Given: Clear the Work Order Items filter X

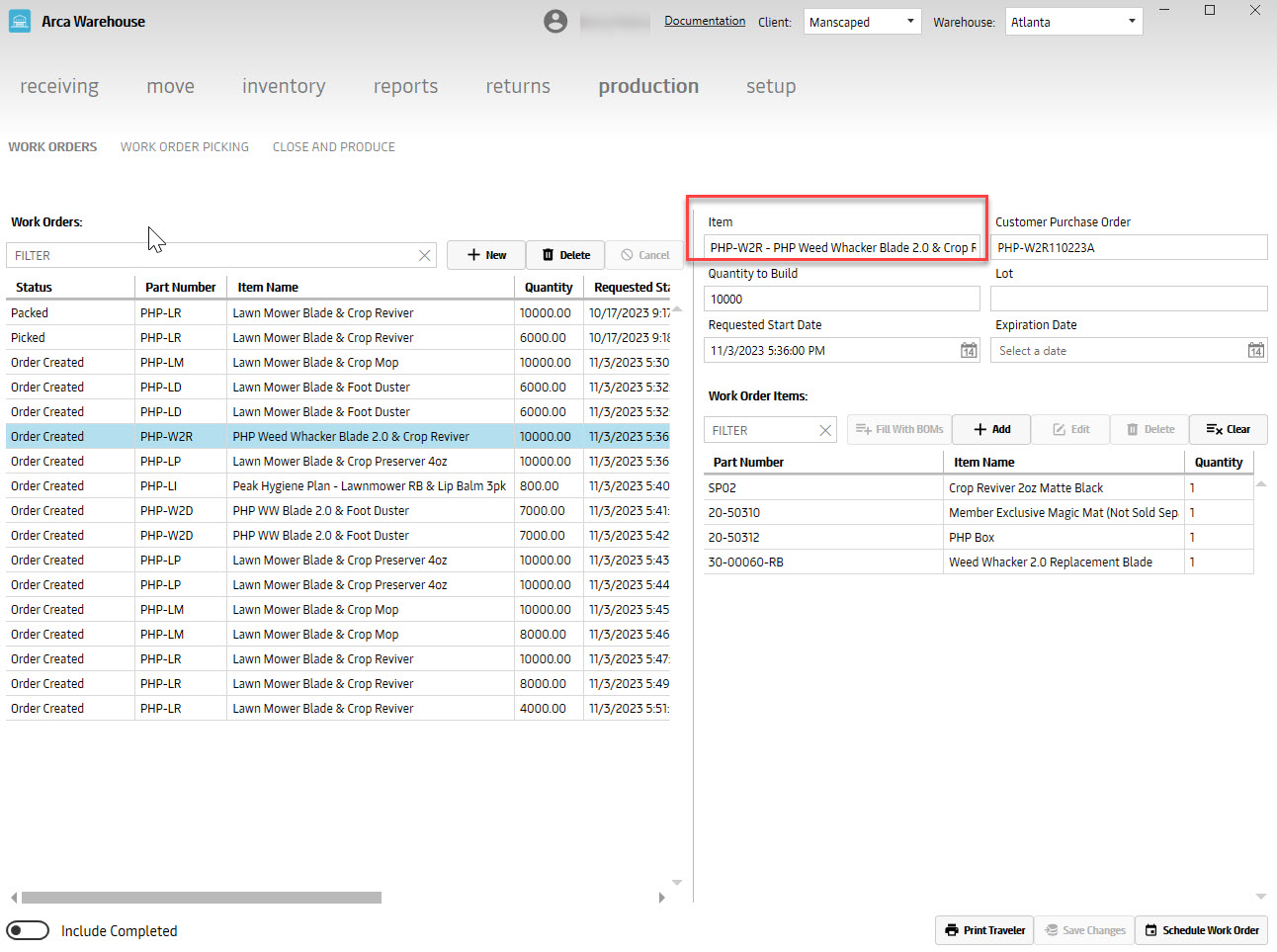Looking at the screenshot, I should click(825, 430).
